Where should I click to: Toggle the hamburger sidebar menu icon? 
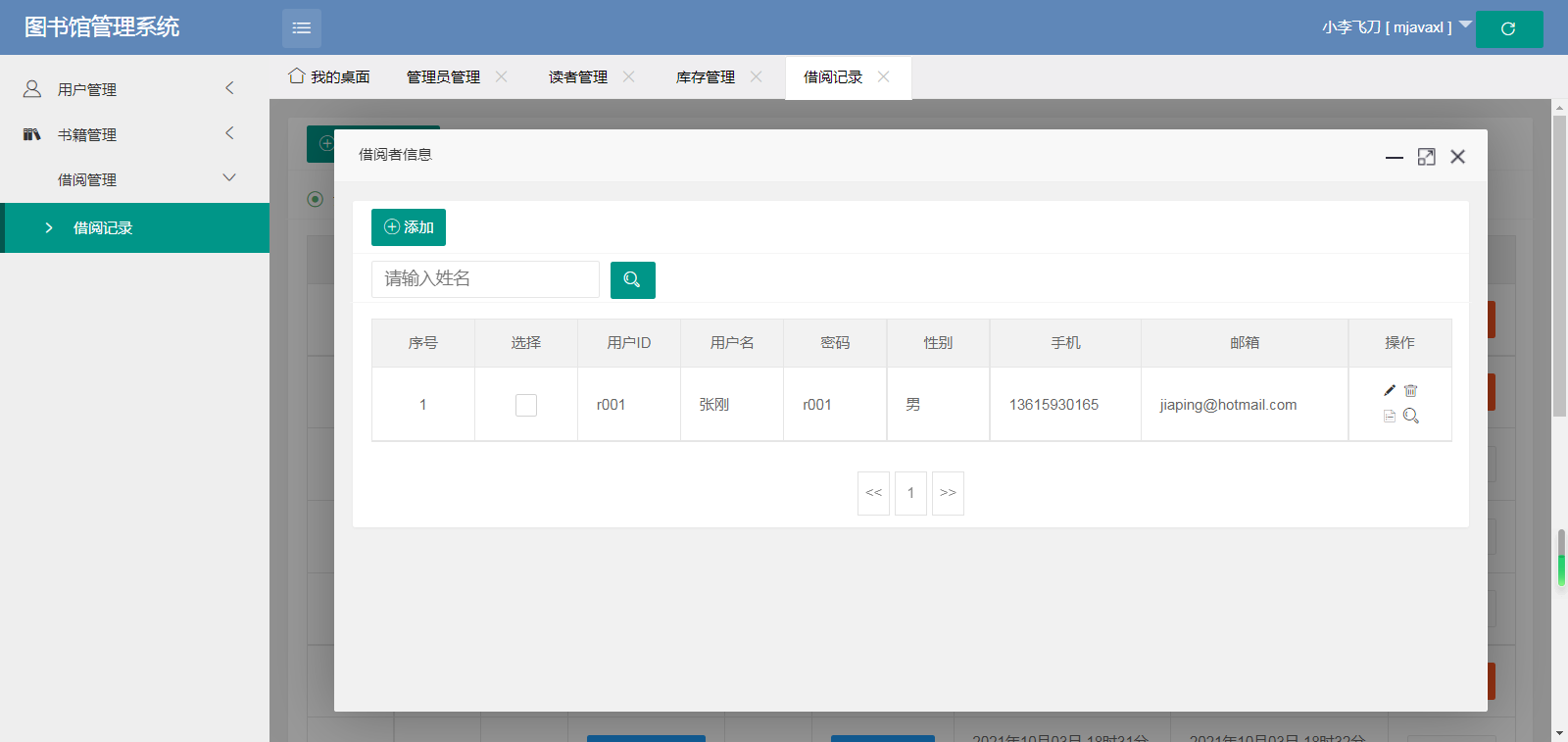pyautogui.click(x=302, y=27)
